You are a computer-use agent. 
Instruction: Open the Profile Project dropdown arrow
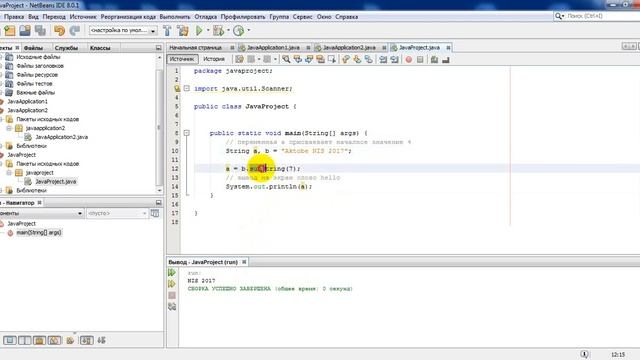coord(249,30)
